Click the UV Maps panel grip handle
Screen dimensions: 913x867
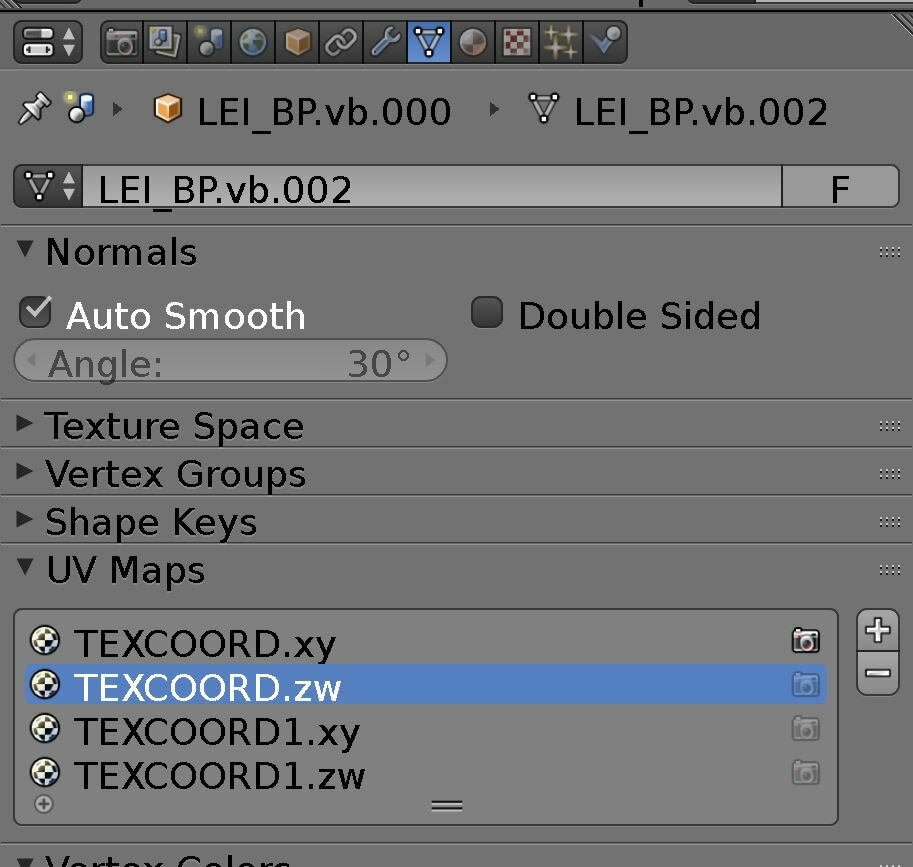pos(890,569)
